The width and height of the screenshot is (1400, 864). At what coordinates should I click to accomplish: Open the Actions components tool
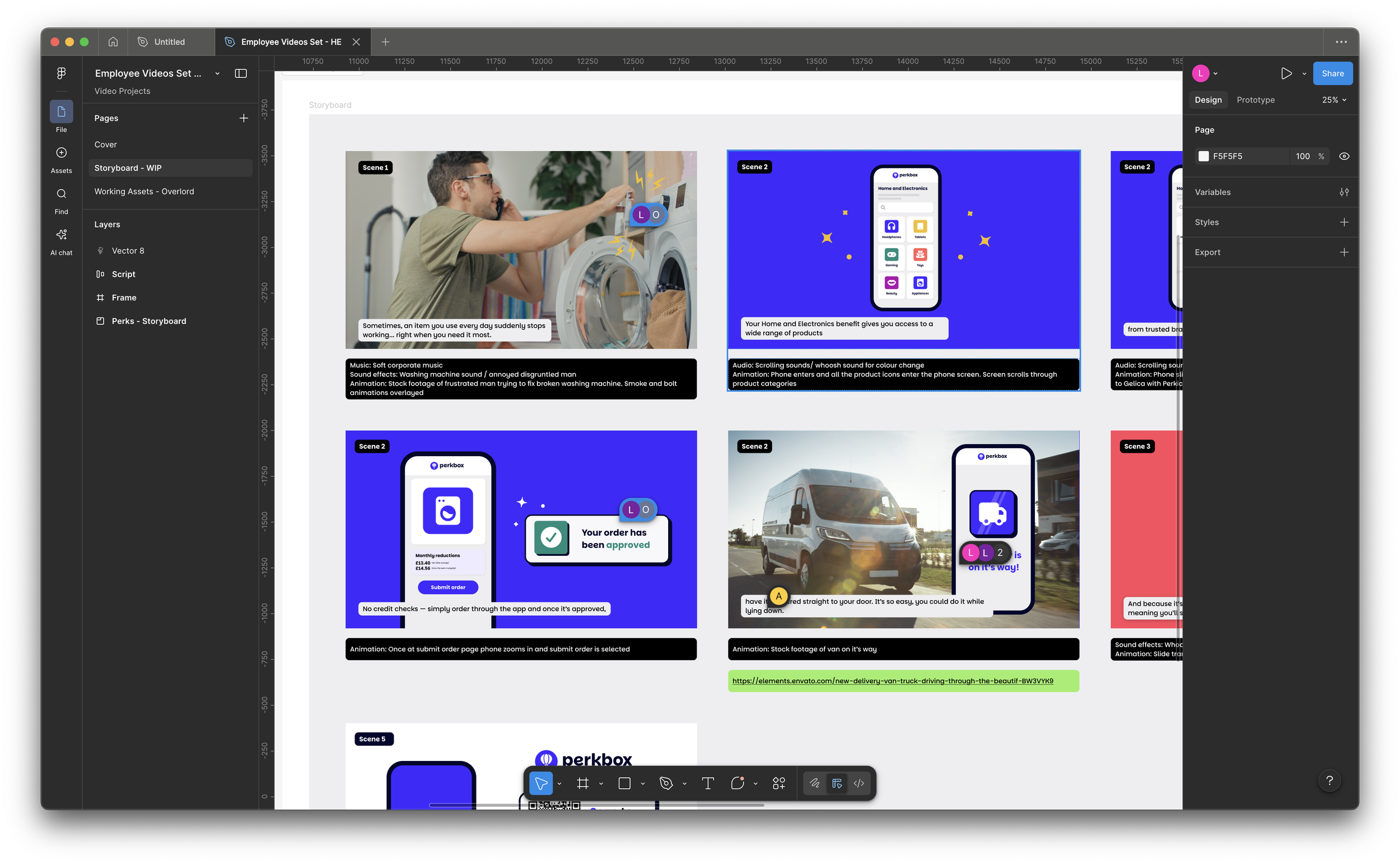(x=779, y=783)
